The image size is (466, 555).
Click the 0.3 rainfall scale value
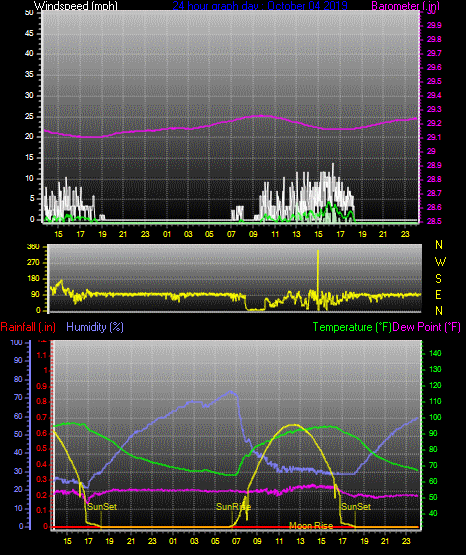[x=42, y=480]
